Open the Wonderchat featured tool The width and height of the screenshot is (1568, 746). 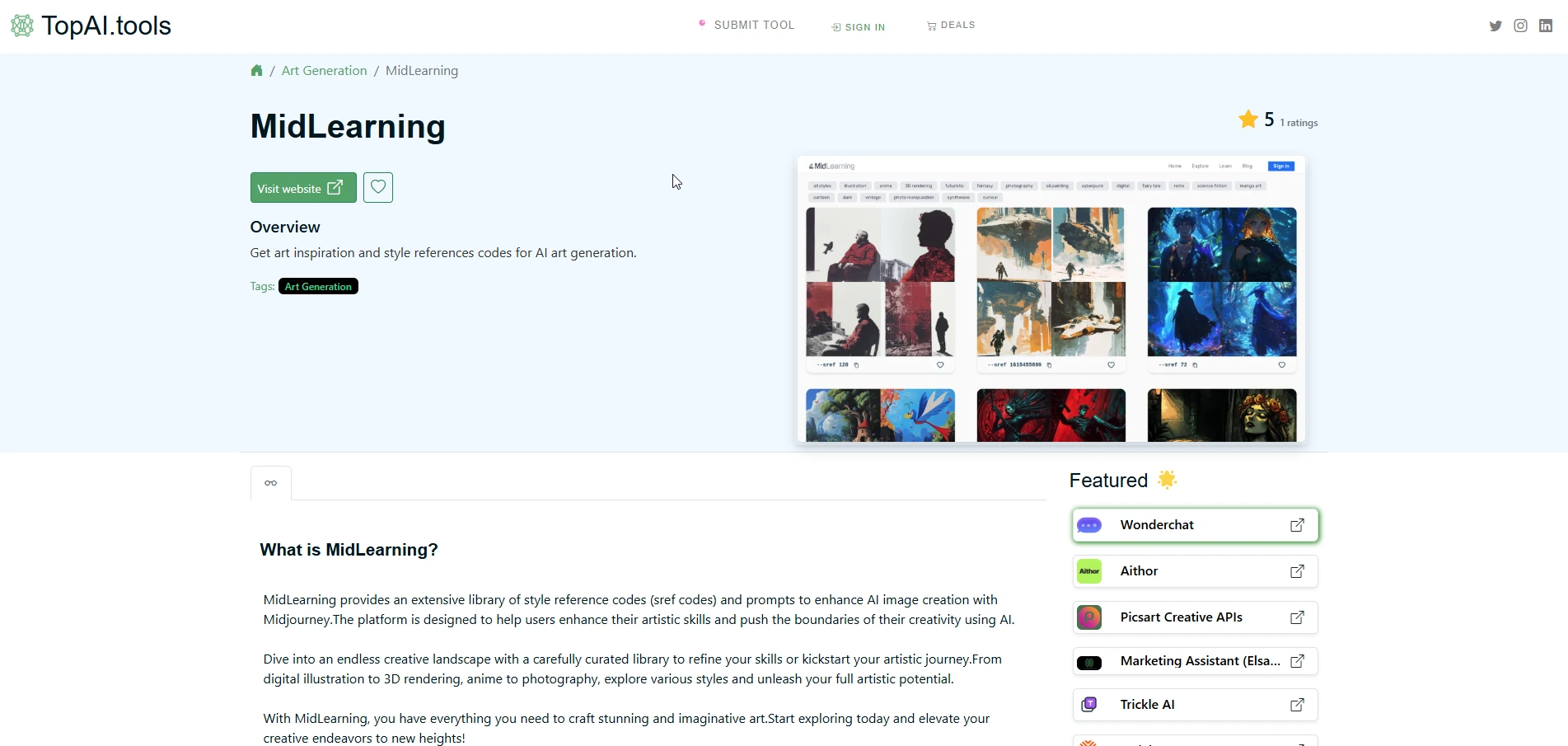pyautogui.click(x=1195, y=525)
